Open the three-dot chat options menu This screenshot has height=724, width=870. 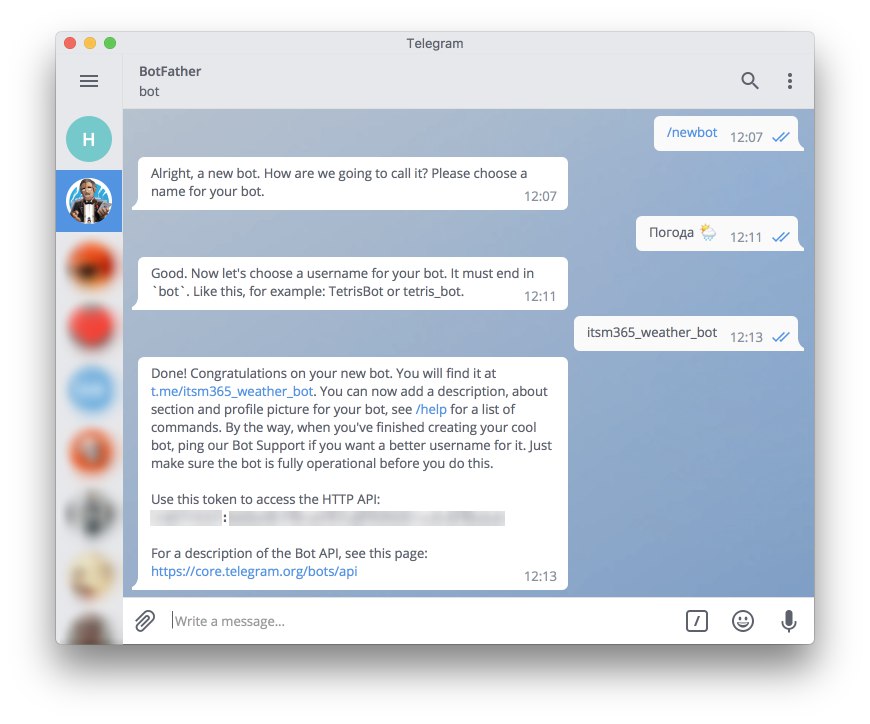point(790,81)
